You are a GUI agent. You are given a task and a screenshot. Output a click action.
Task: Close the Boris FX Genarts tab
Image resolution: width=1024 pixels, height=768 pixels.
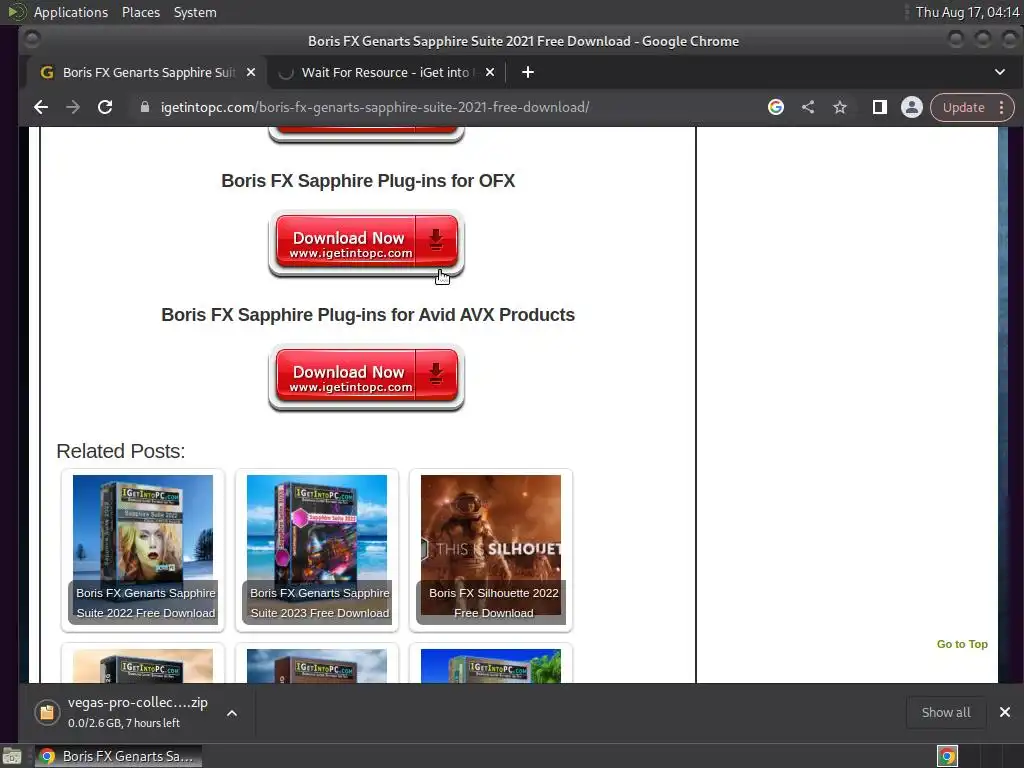[x=251, y=72]
